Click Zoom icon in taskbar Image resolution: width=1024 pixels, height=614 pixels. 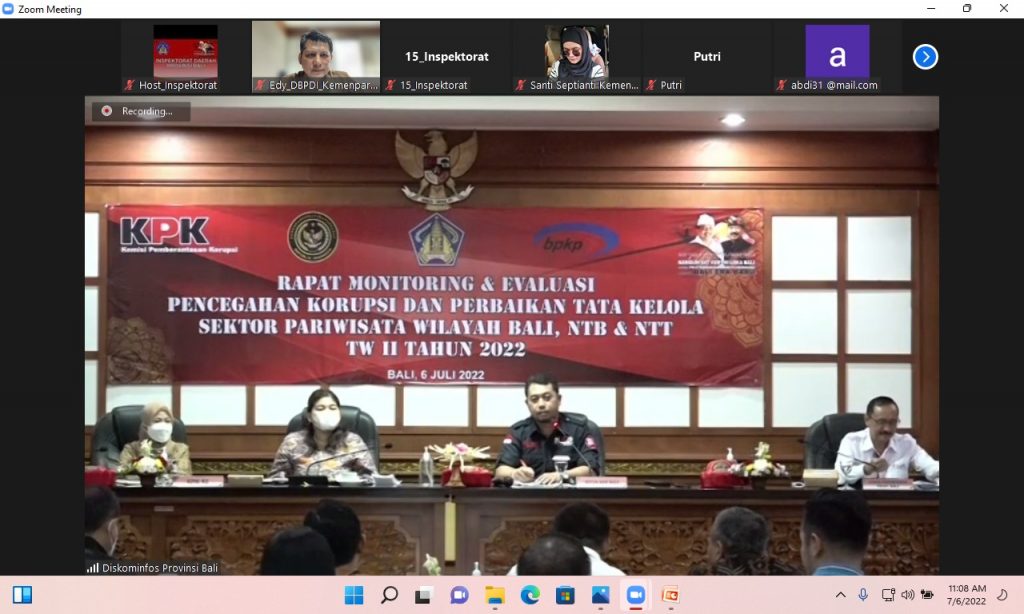point(635,595)
